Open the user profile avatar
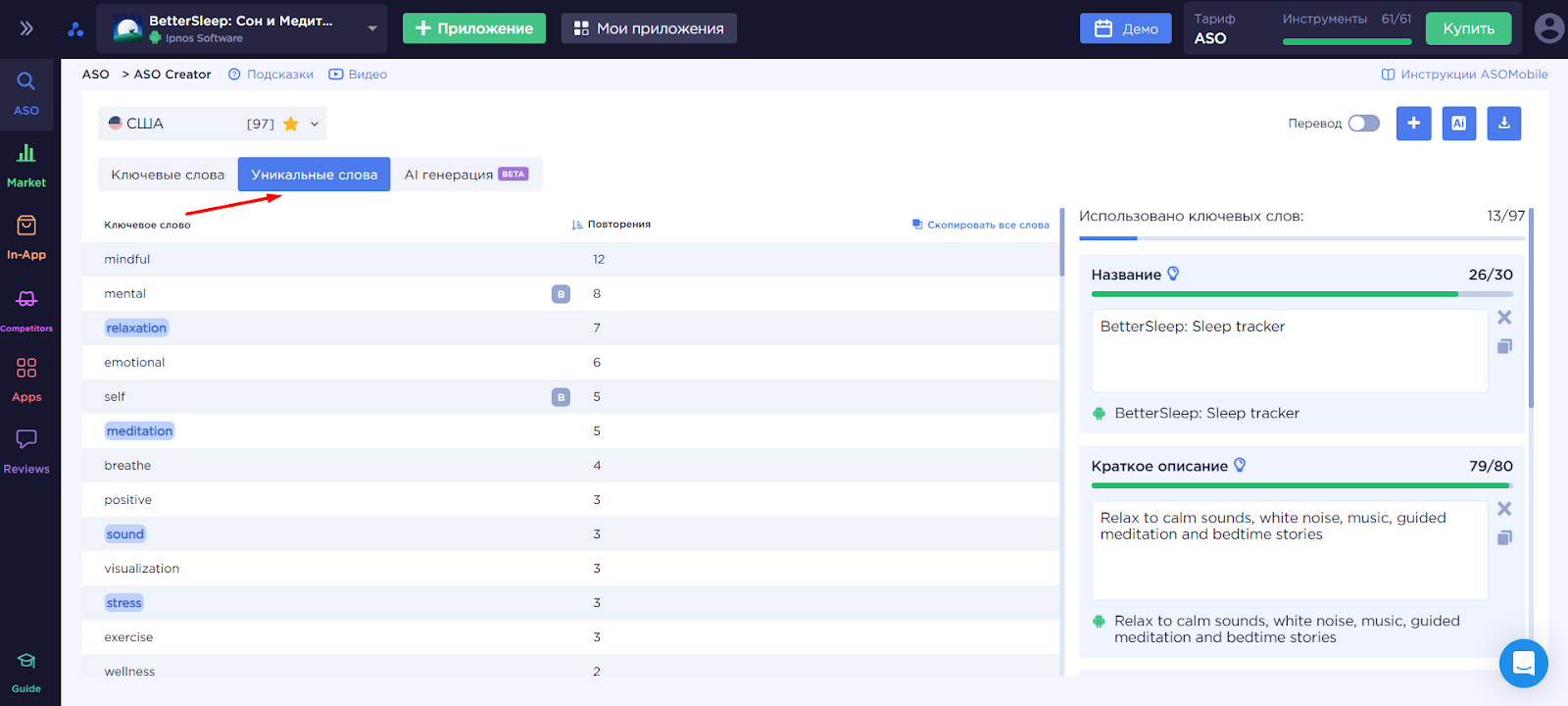 click(1549, 28)
